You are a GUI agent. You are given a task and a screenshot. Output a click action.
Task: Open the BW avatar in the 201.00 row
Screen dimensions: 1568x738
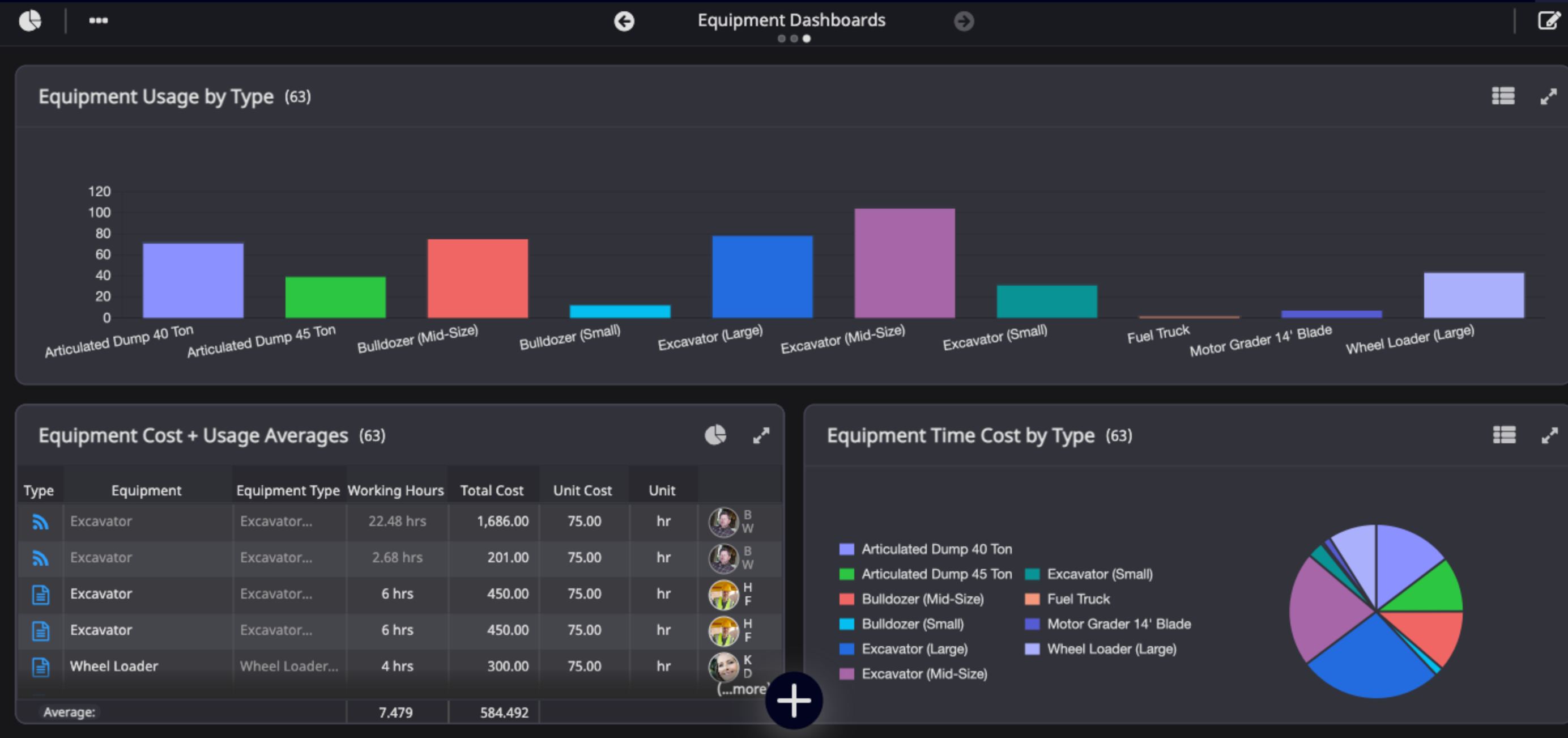723,558
